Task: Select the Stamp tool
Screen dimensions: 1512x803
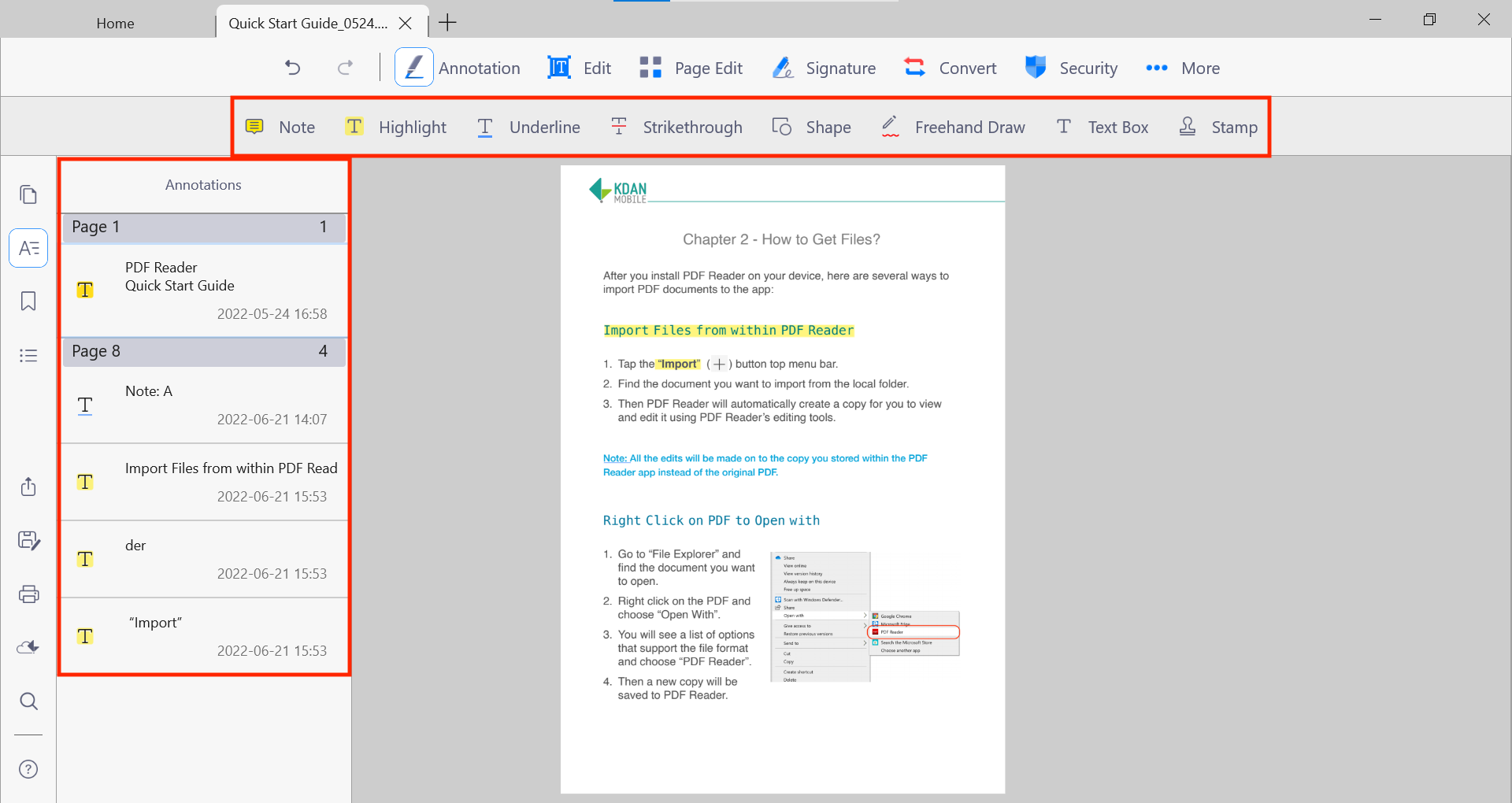Action: (1218, 127)
